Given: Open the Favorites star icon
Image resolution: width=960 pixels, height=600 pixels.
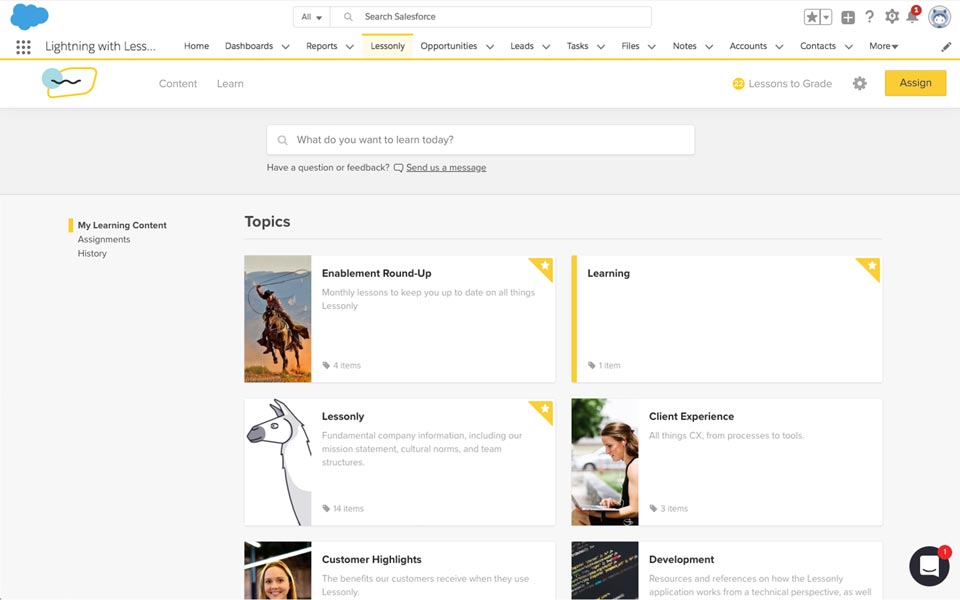Looking at the screenshot, I should coord(812,17).
